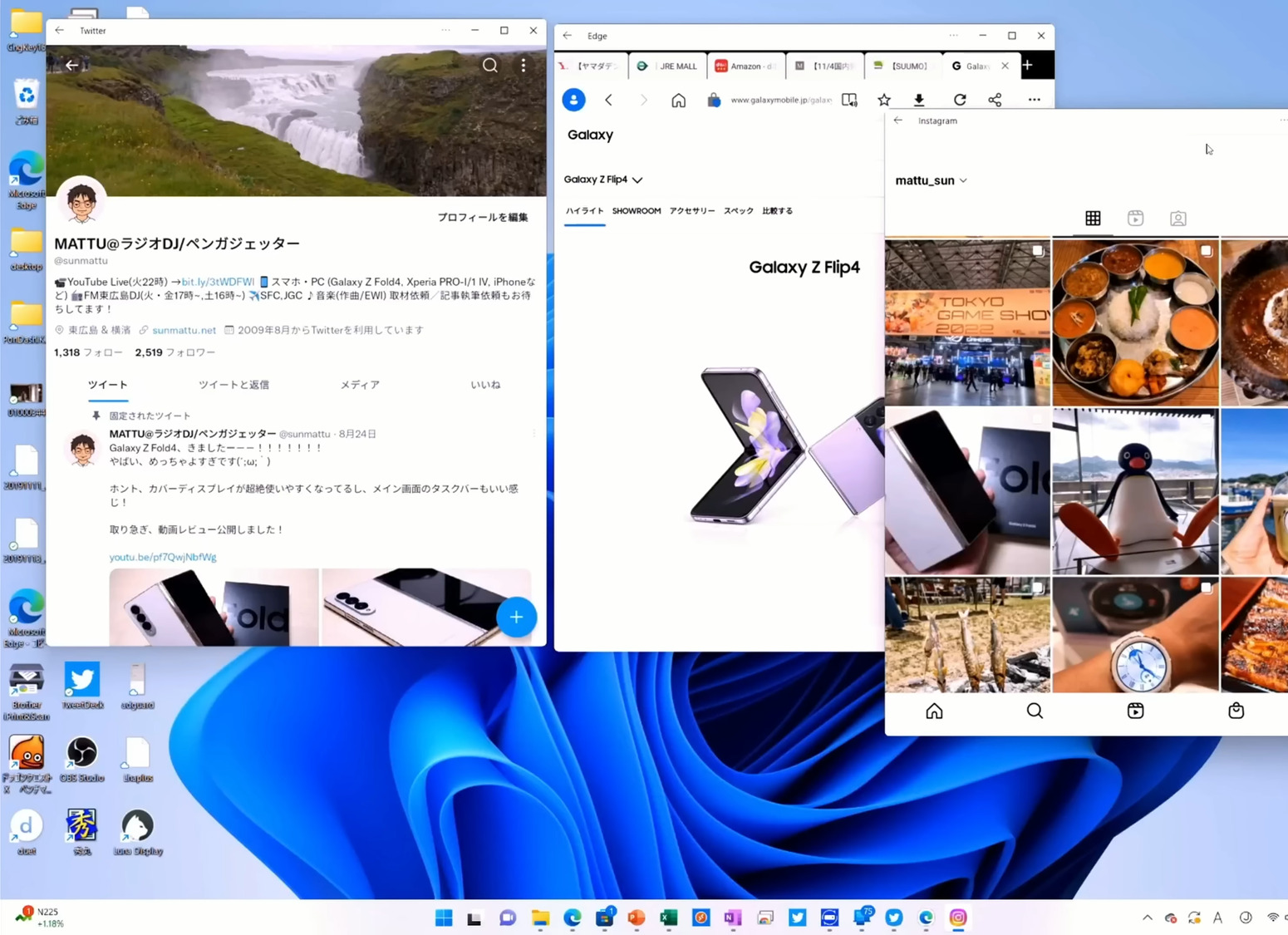Image resolution: width=1288 pixels, height=935 pixels.
Task: Switch to the SUUMO tab in Edge
Action: point(902,66)
